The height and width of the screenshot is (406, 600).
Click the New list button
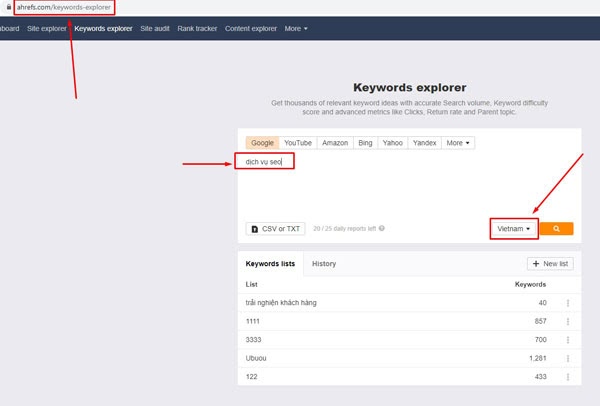(550, 264)
